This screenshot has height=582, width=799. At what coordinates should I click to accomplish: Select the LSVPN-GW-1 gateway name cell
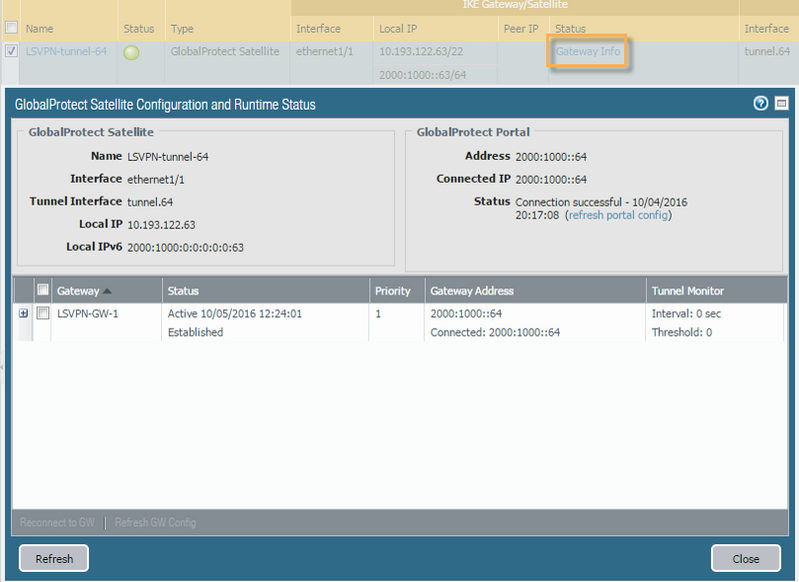tap(88, 314)
